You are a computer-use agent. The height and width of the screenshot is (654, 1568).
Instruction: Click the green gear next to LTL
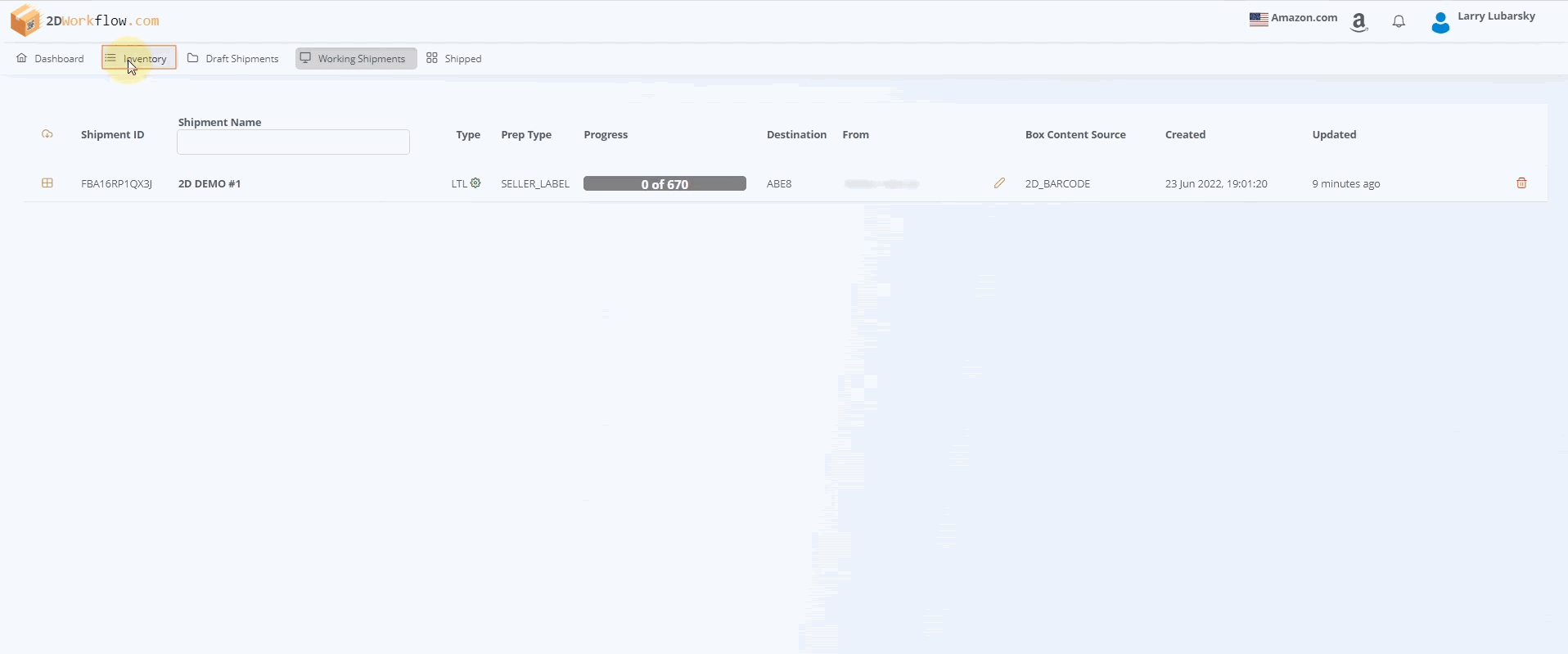pyautogui.click(x=475, y=183)
